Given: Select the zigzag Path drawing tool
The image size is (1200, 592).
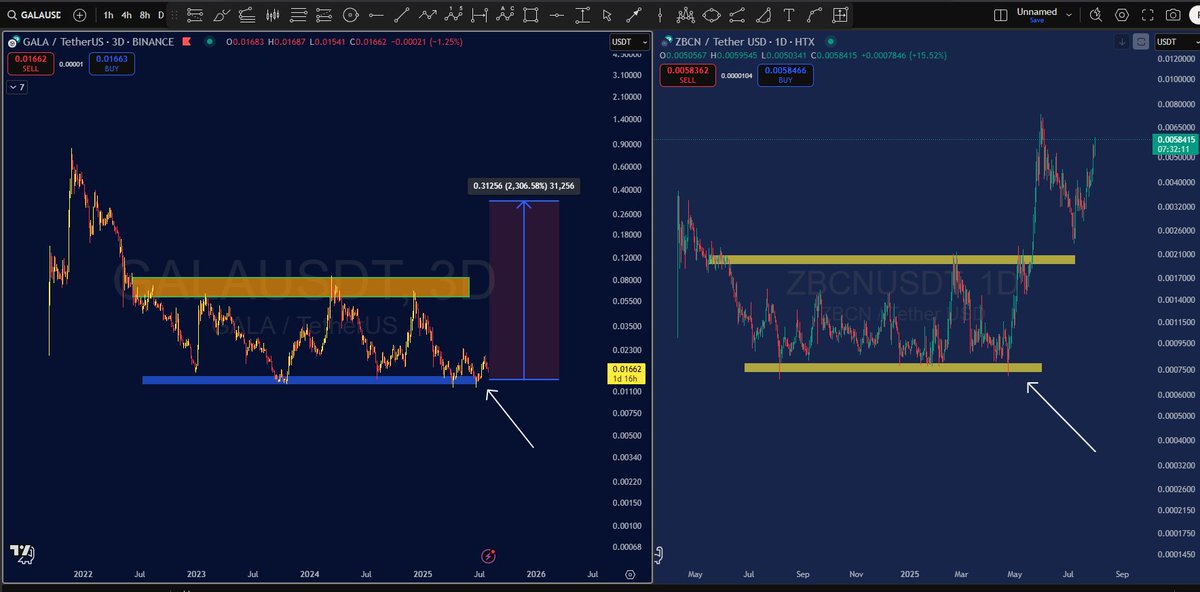Looking at the screenshot, I should (428, 15).
